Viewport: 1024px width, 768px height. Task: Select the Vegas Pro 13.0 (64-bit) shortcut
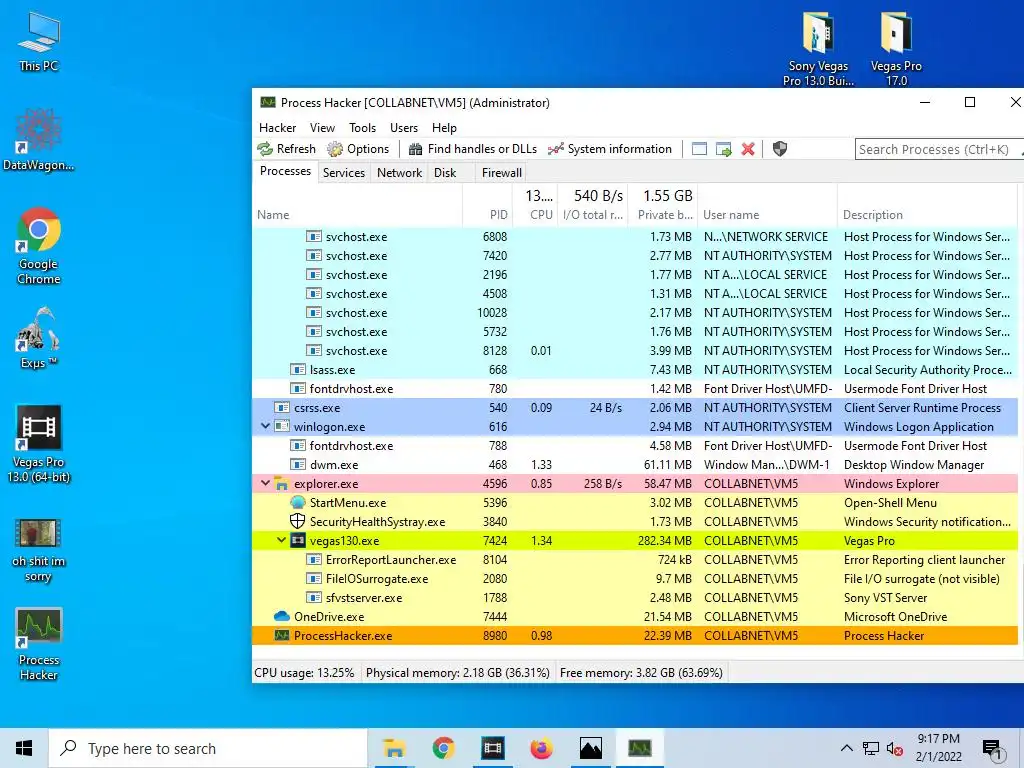coord(39,444)
